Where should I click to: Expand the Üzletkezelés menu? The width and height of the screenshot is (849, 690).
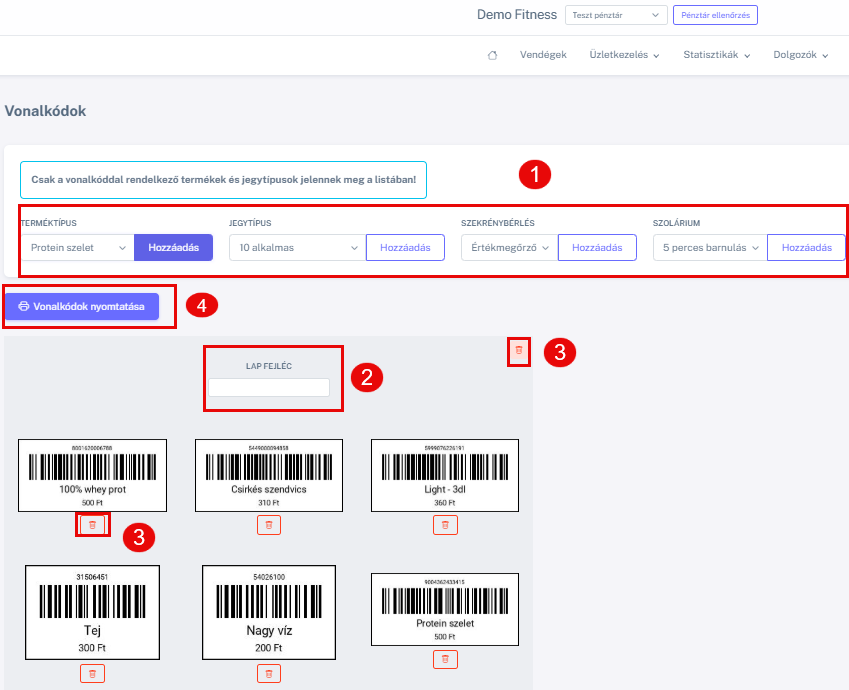(624, 55)
